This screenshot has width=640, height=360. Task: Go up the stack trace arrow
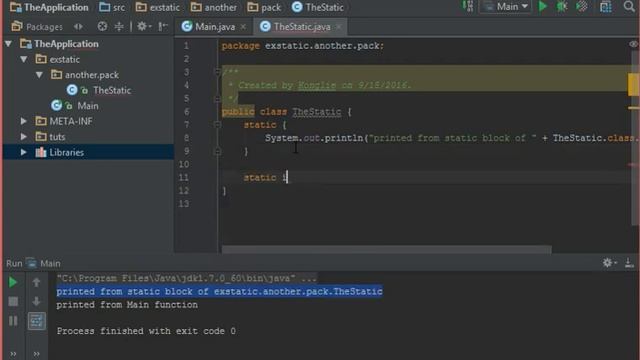coord(36,282)
